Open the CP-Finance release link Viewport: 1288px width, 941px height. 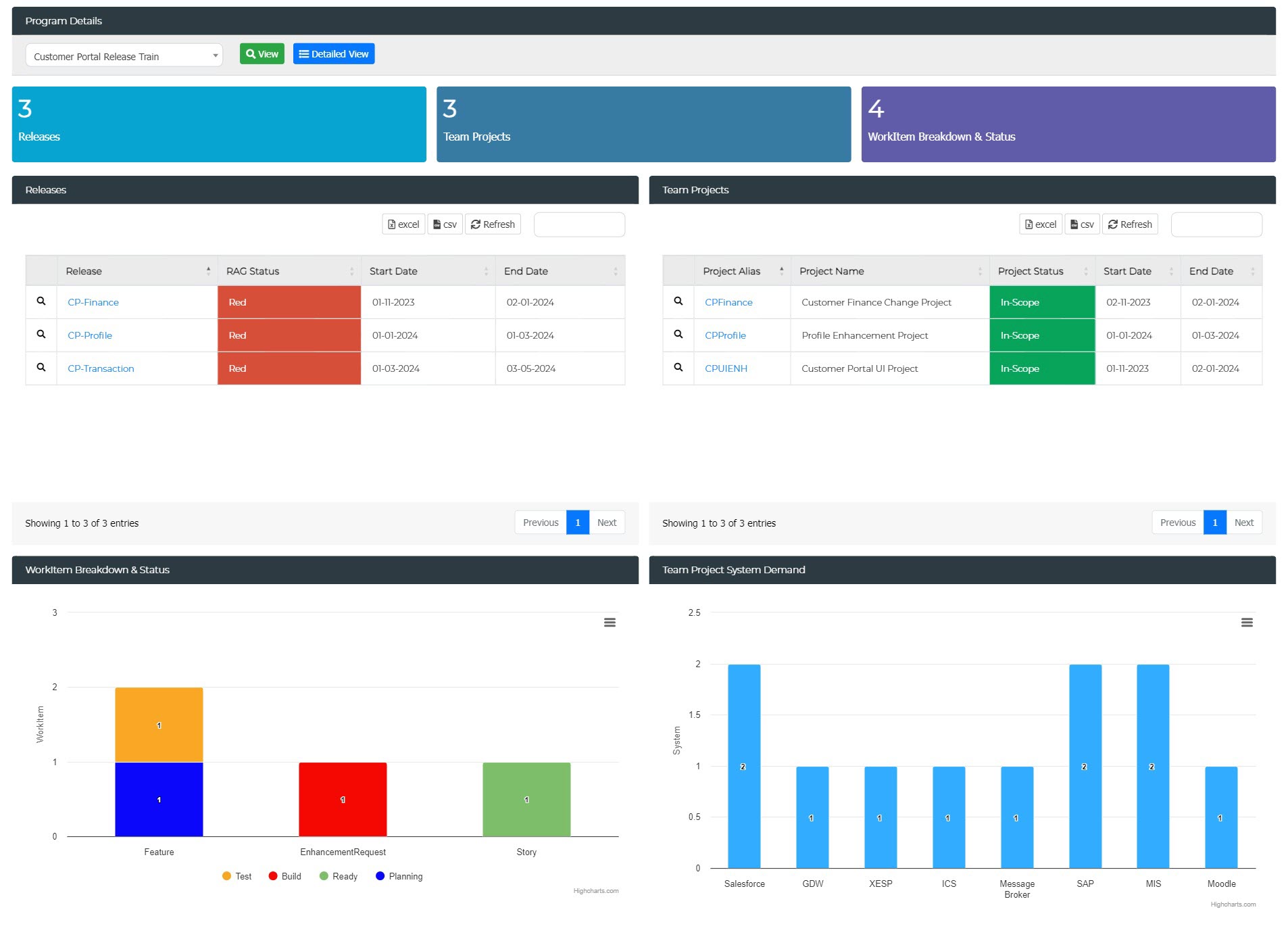click(x=93, y=302)
